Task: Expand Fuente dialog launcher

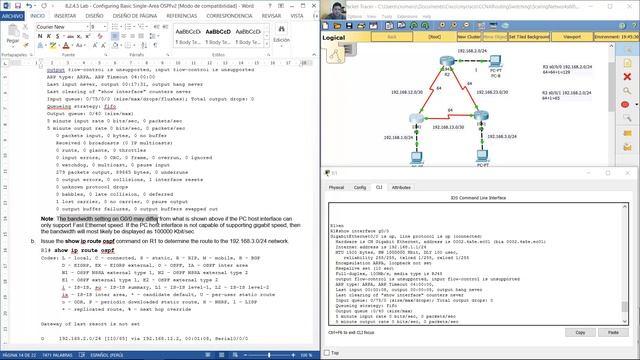Action: pos(105,55)
